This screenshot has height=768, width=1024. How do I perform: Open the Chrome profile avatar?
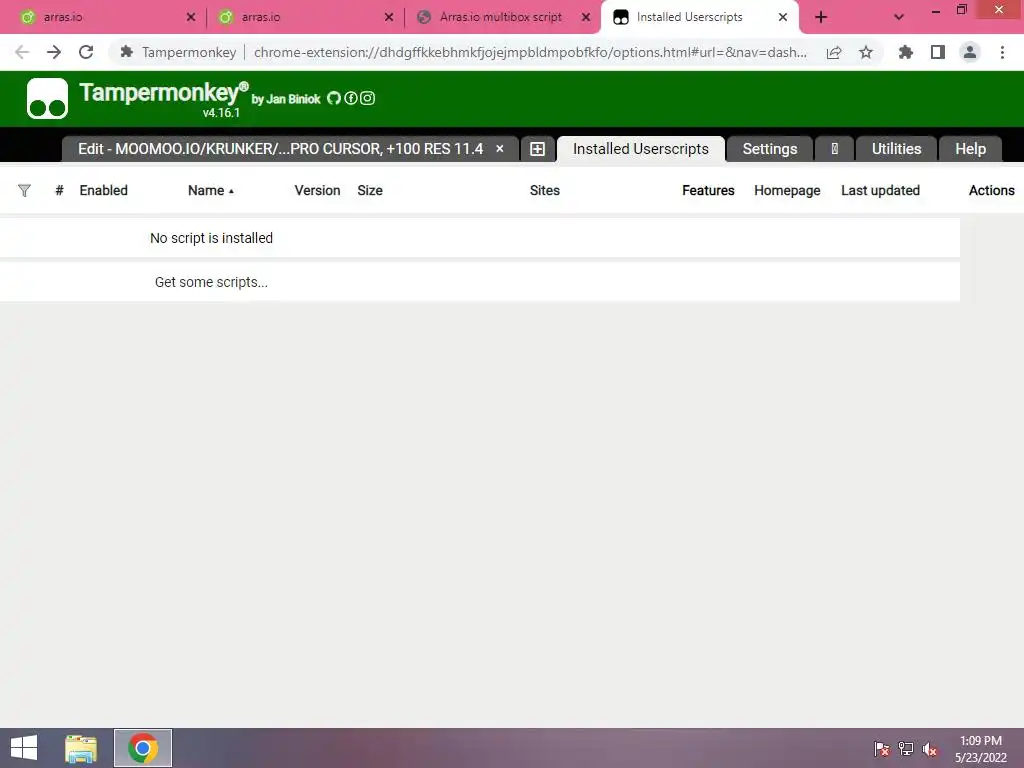[970, 52]
